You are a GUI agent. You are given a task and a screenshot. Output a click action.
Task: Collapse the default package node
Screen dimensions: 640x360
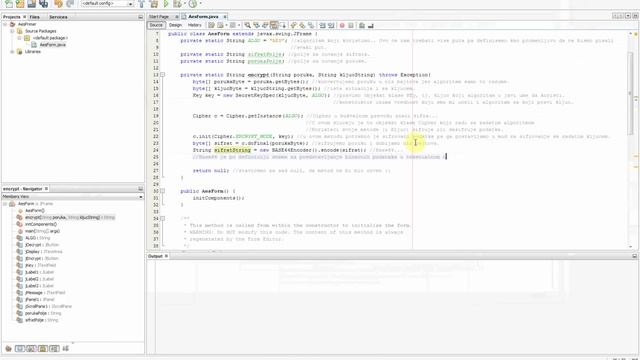tap(19, 38)
